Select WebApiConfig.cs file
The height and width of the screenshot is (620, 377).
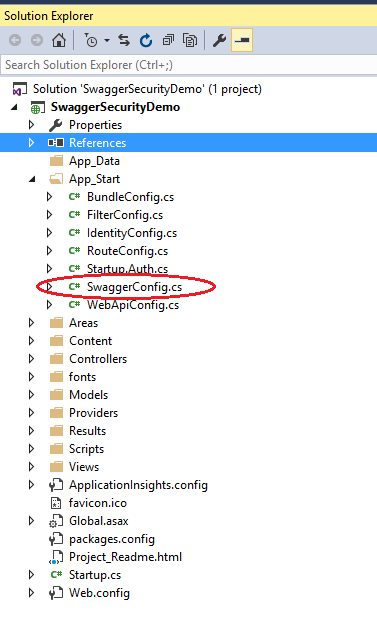133,305
